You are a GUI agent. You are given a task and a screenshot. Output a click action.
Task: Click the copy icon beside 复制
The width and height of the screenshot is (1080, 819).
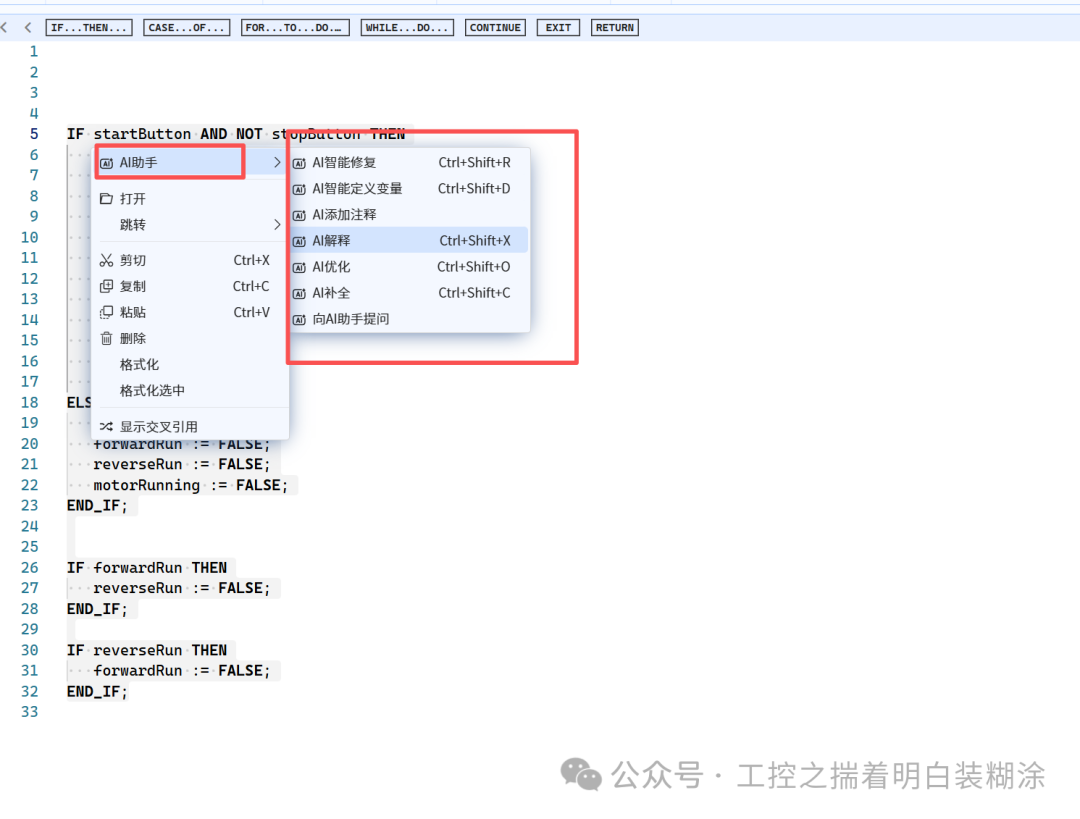coord(106,287)
